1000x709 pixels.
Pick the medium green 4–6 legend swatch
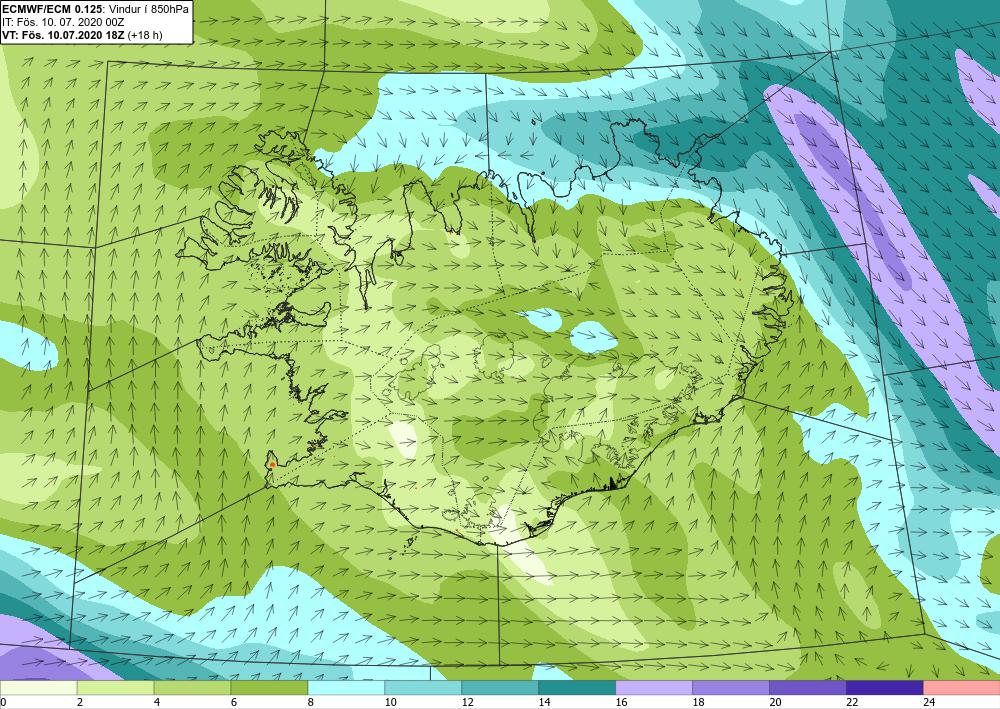192,688
